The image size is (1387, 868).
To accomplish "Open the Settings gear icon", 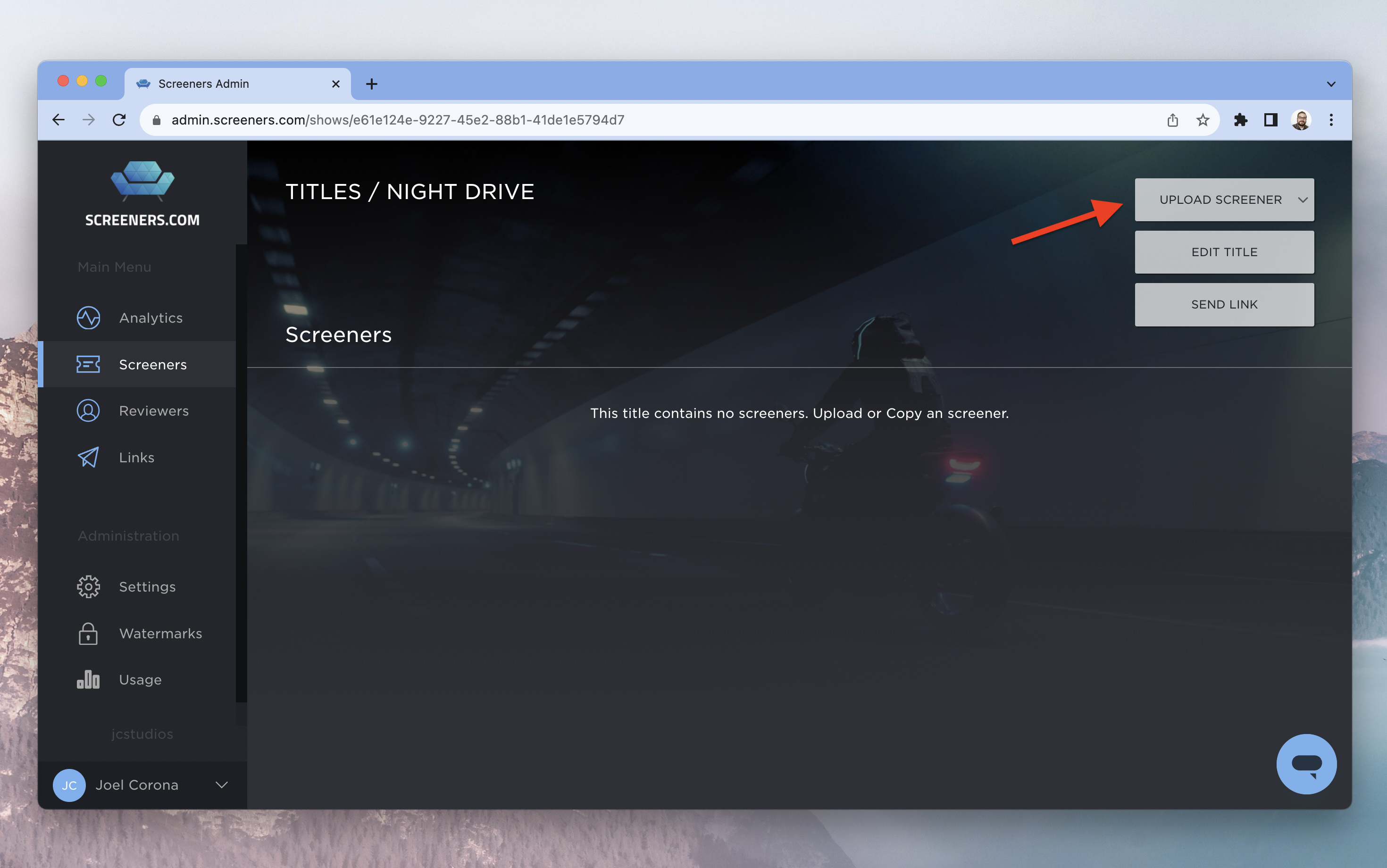I will click(x=88, y=586).
